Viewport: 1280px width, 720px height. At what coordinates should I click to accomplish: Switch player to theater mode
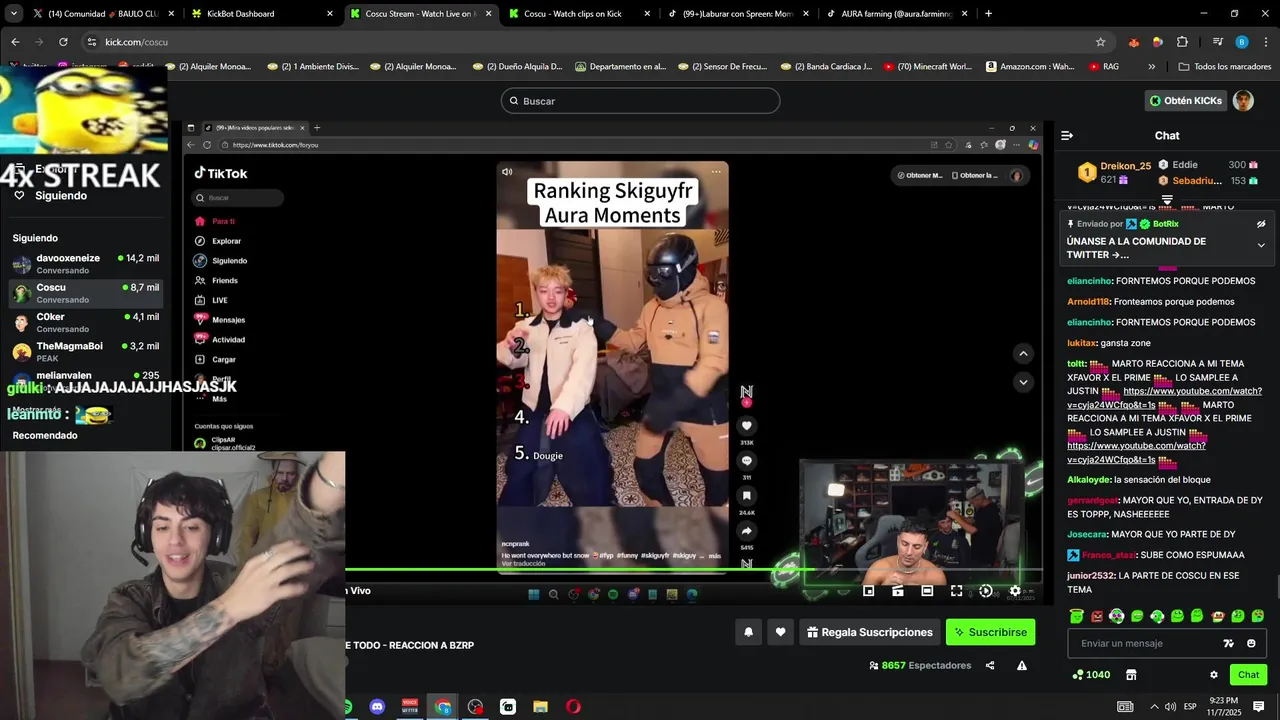point(927,591)
